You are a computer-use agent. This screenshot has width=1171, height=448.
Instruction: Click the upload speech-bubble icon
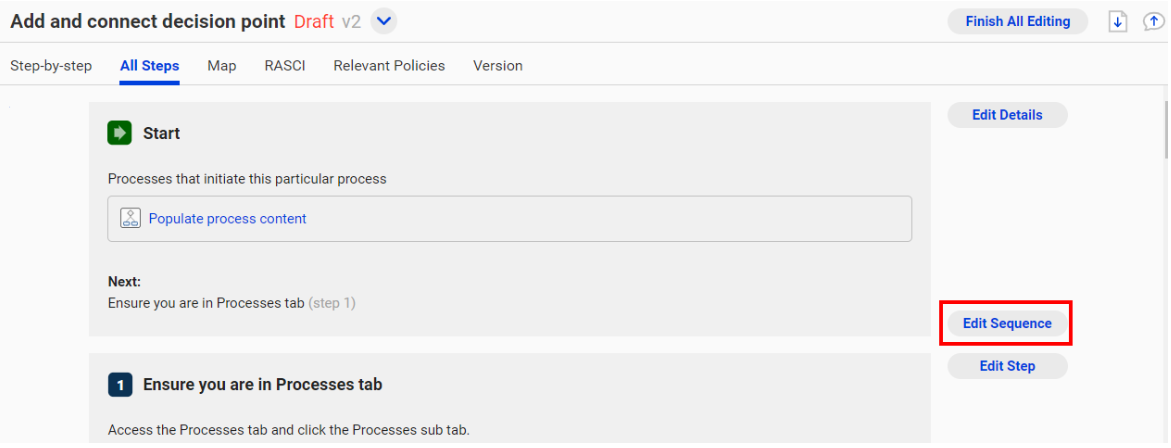[x=1153, y=22]
